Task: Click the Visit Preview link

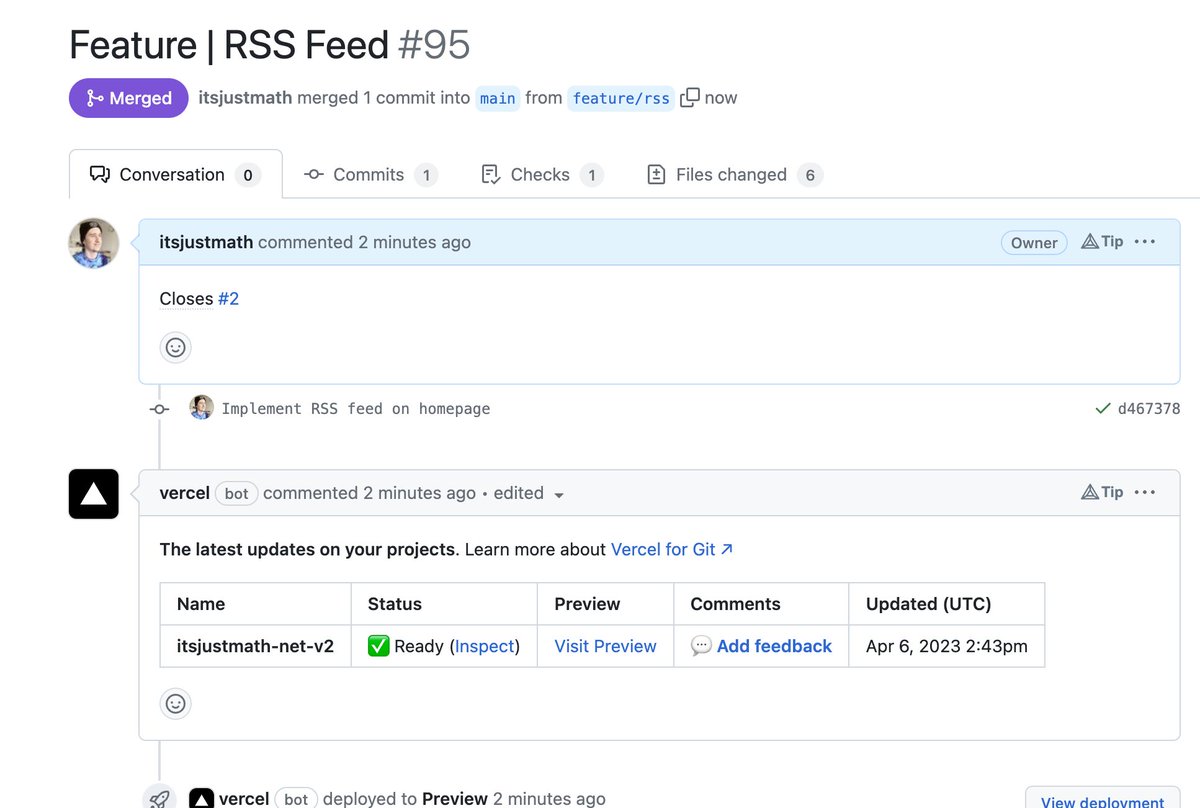Action: (x=606, y=646)
